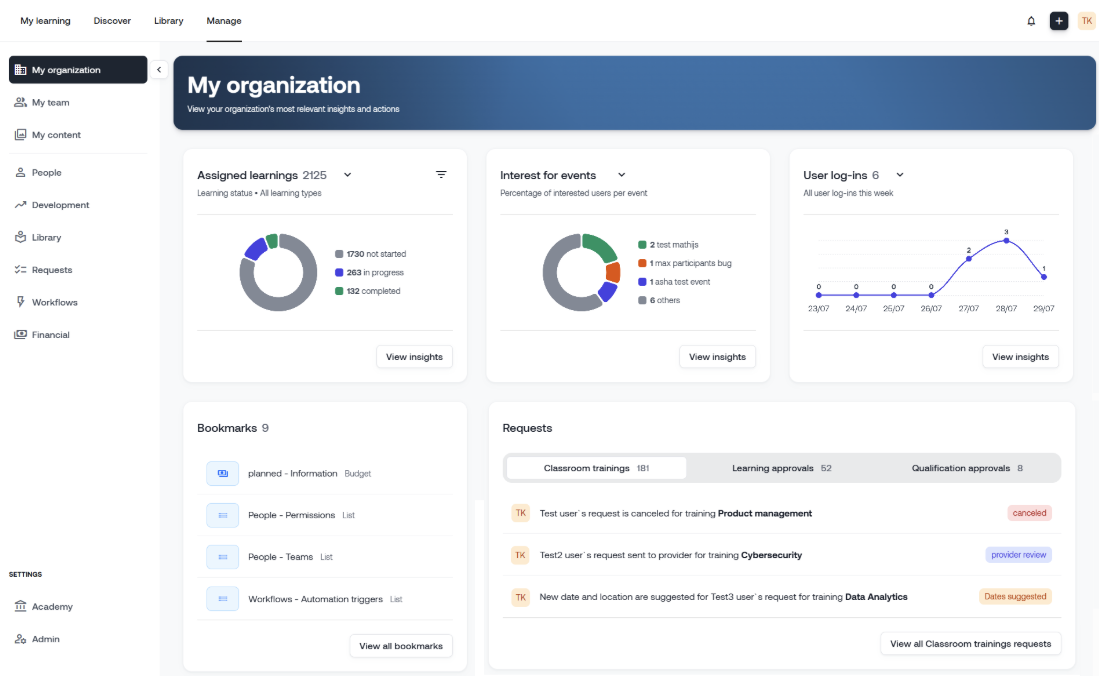The image size is (1099, 676).
Task: Click View insights on Assigned learnings card
Action: click(414, 357)
